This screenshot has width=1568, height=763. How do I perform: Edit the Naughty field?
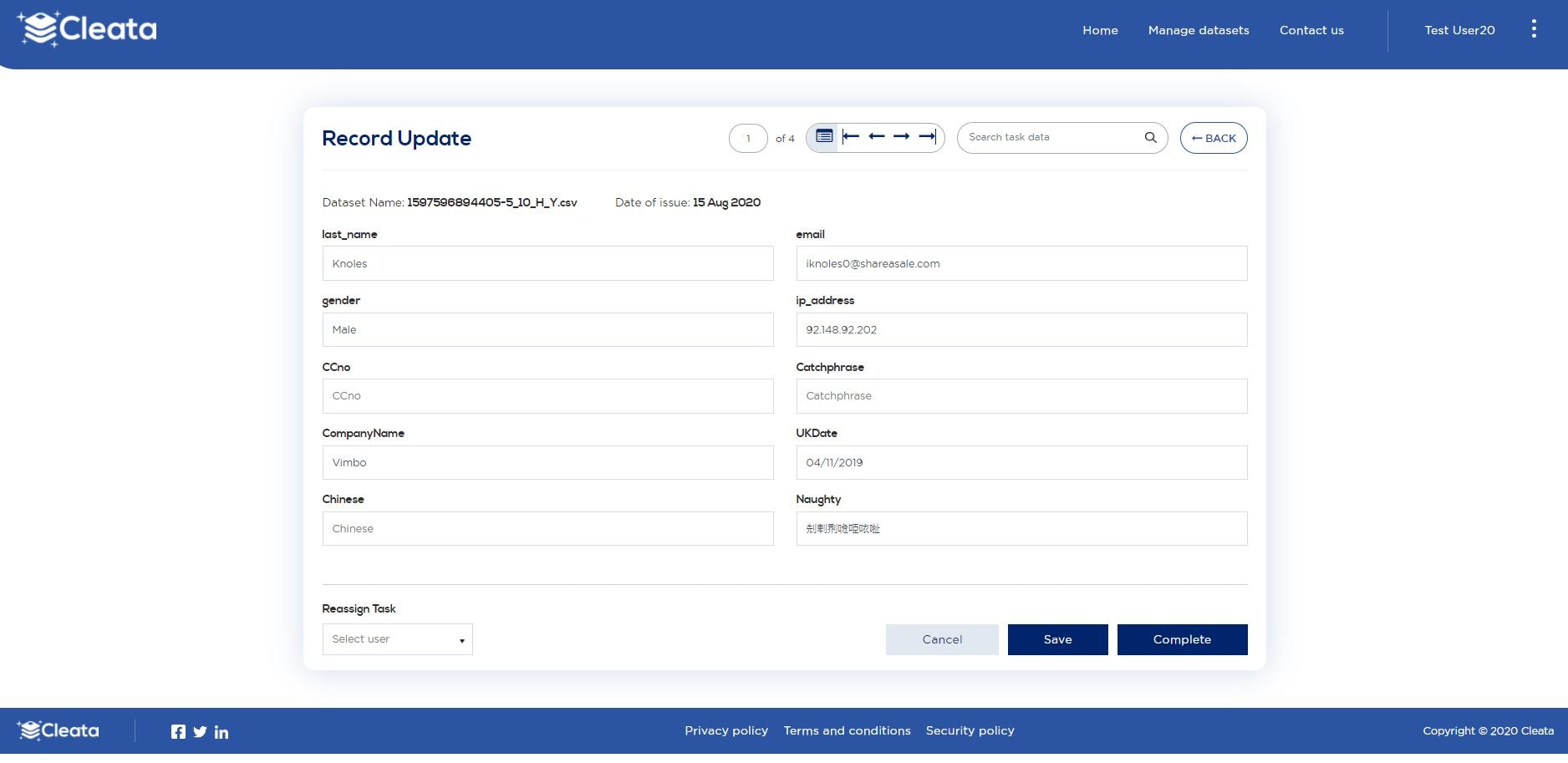[x=1021, y=528]
